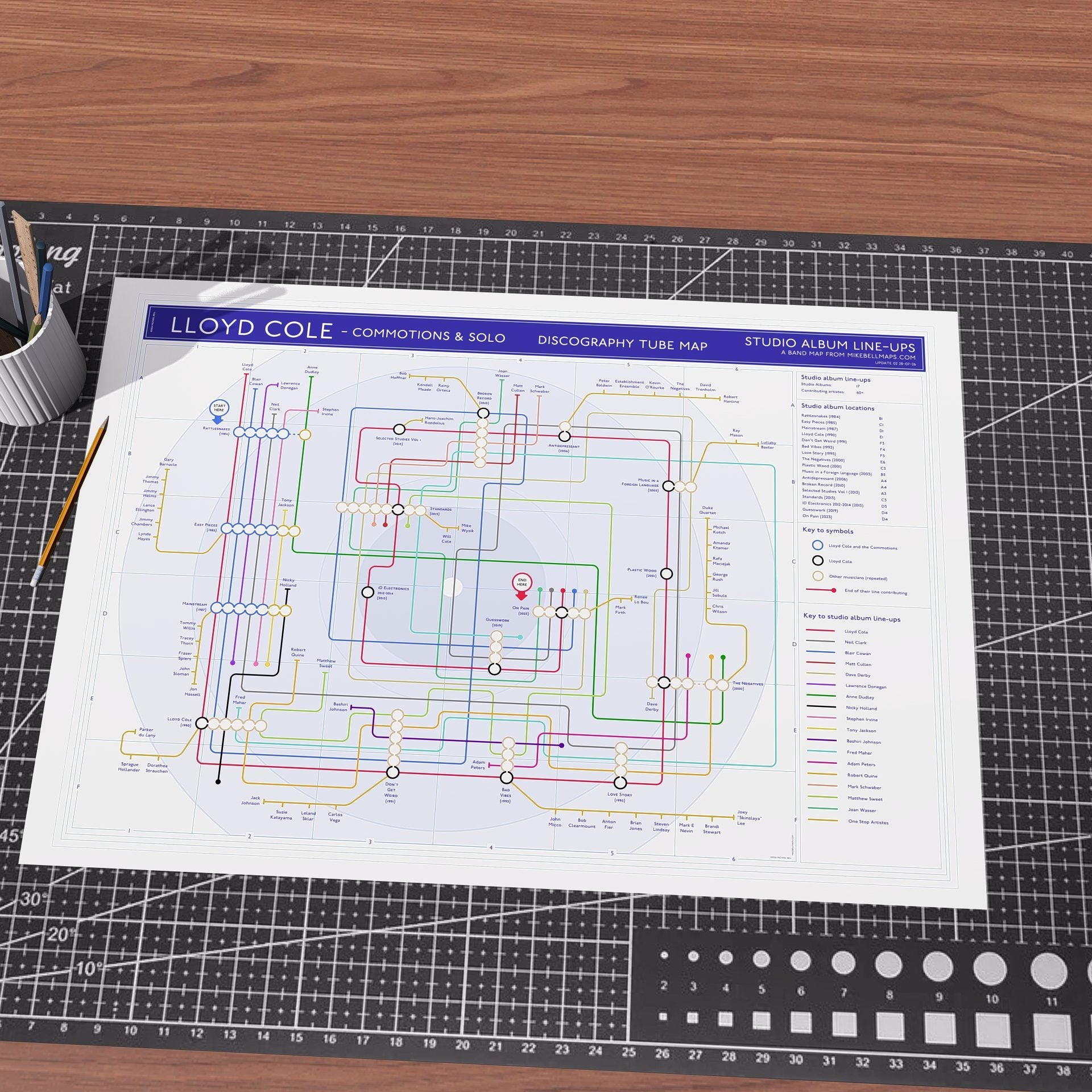
Task: Click "Joan Wasser" name in line-ups key
Action: 862,810
